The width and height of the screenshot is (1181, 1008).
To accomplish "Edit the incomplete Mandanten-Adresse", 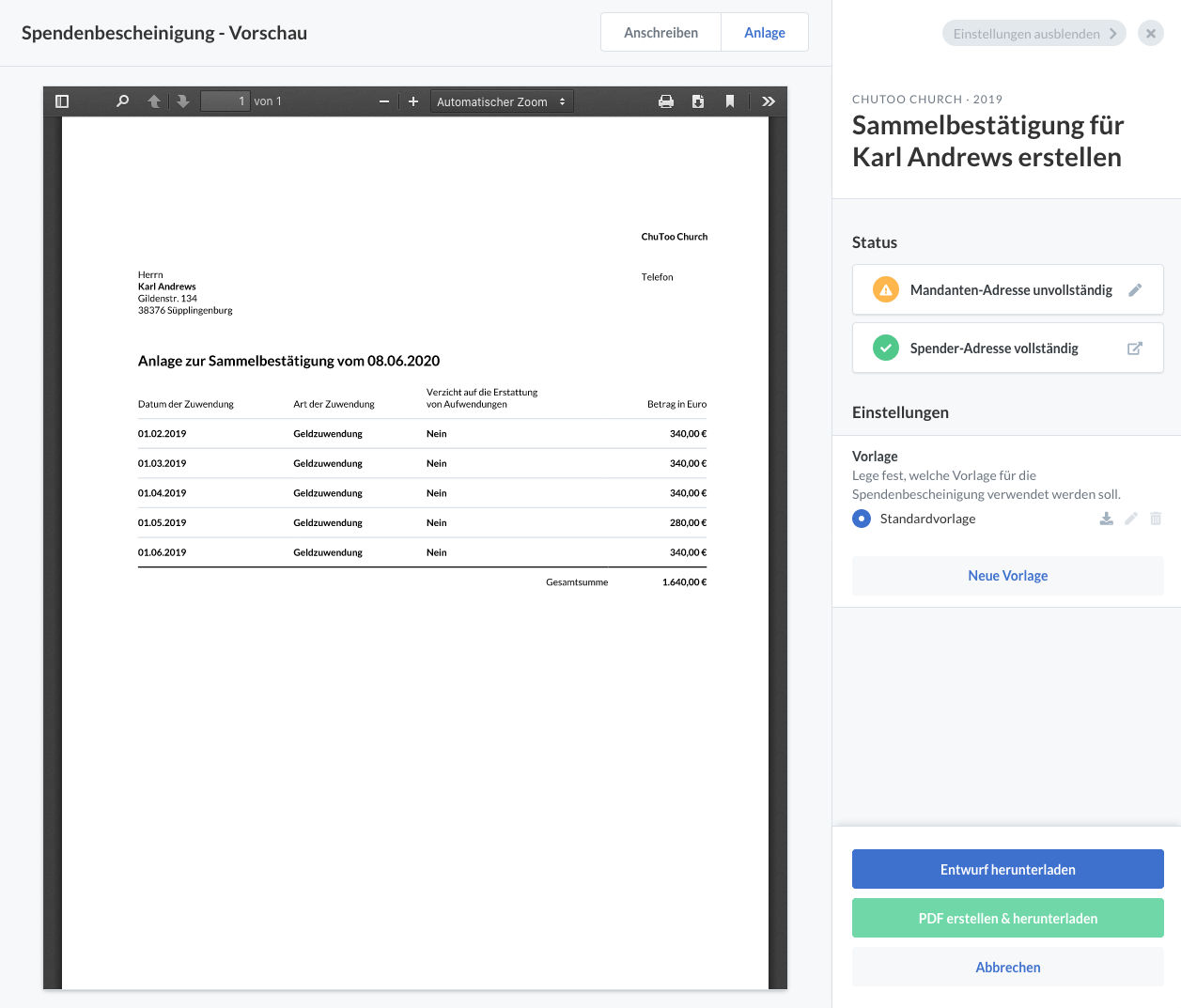I will (x=1135, y=290).
